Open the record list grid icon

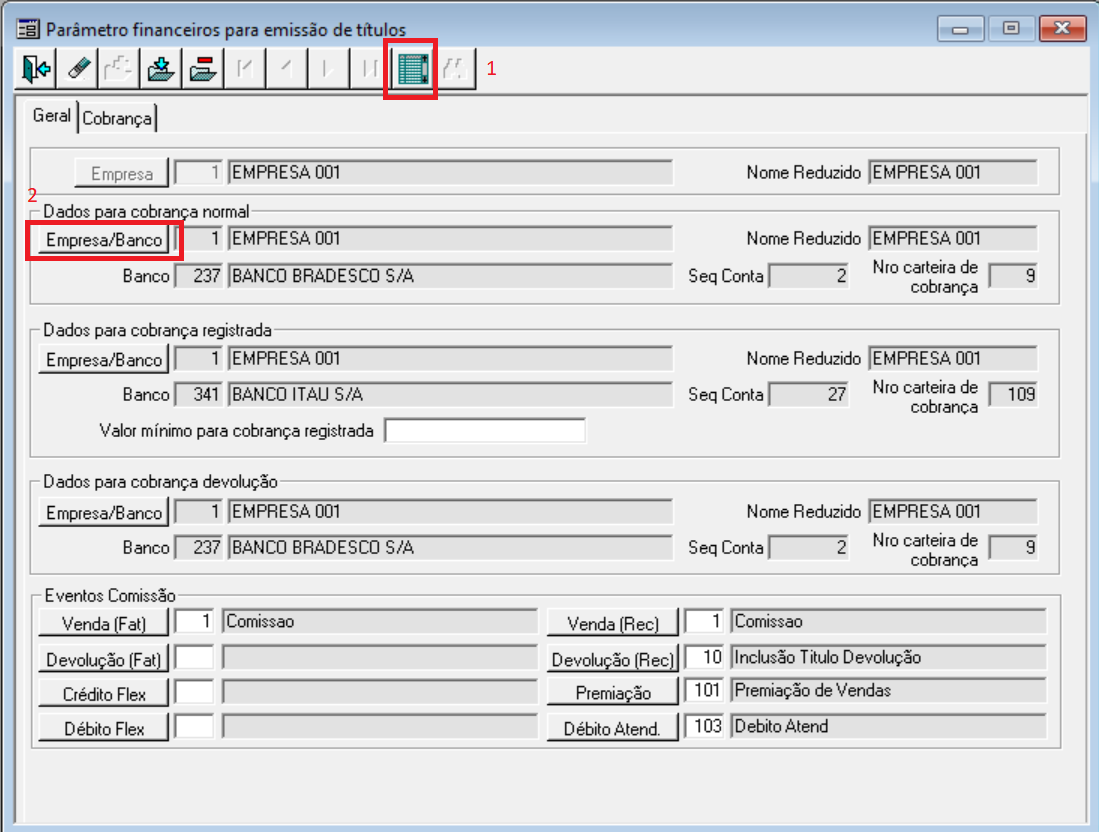coord(411,69)
